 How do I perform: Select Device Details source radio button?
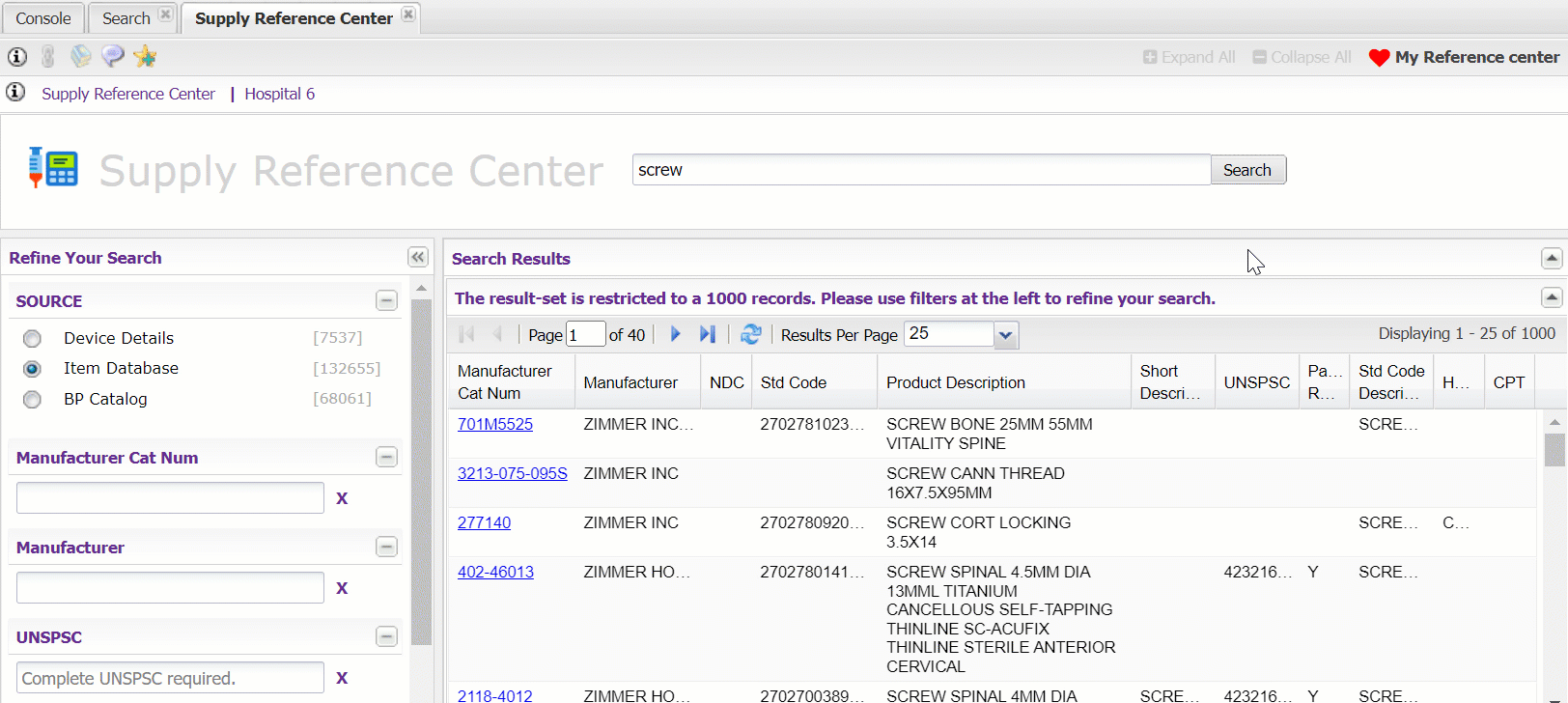[33, 339]
